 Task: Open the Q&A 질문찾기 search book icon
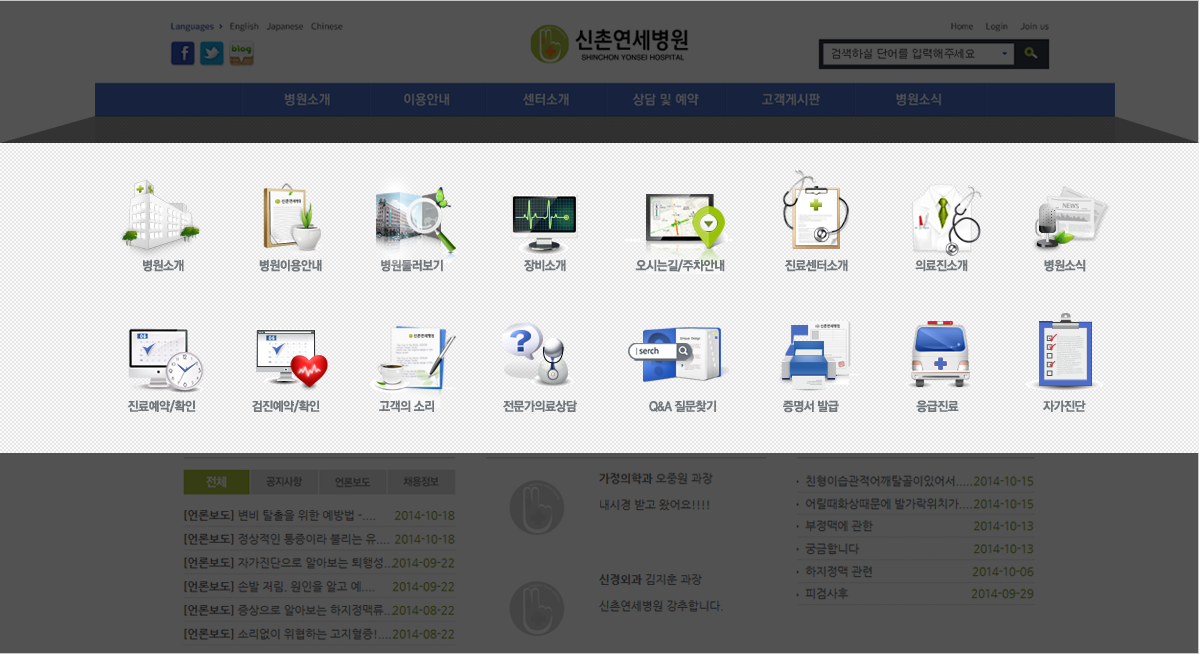click(x=676, y=354)
